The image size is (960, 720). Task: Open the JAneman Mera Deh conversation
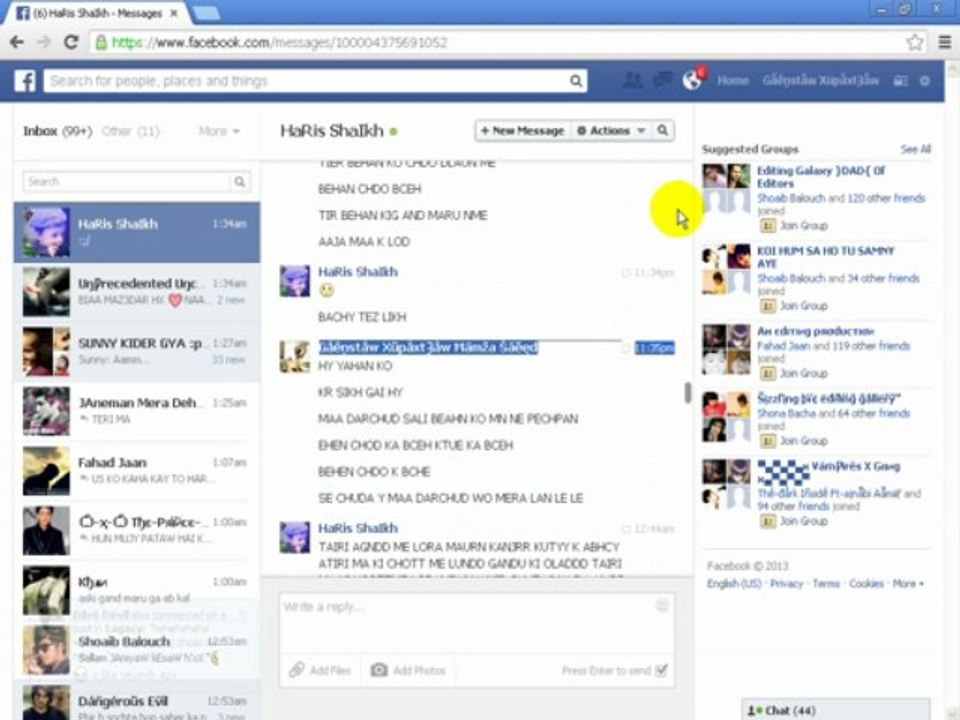pos(137,411)
